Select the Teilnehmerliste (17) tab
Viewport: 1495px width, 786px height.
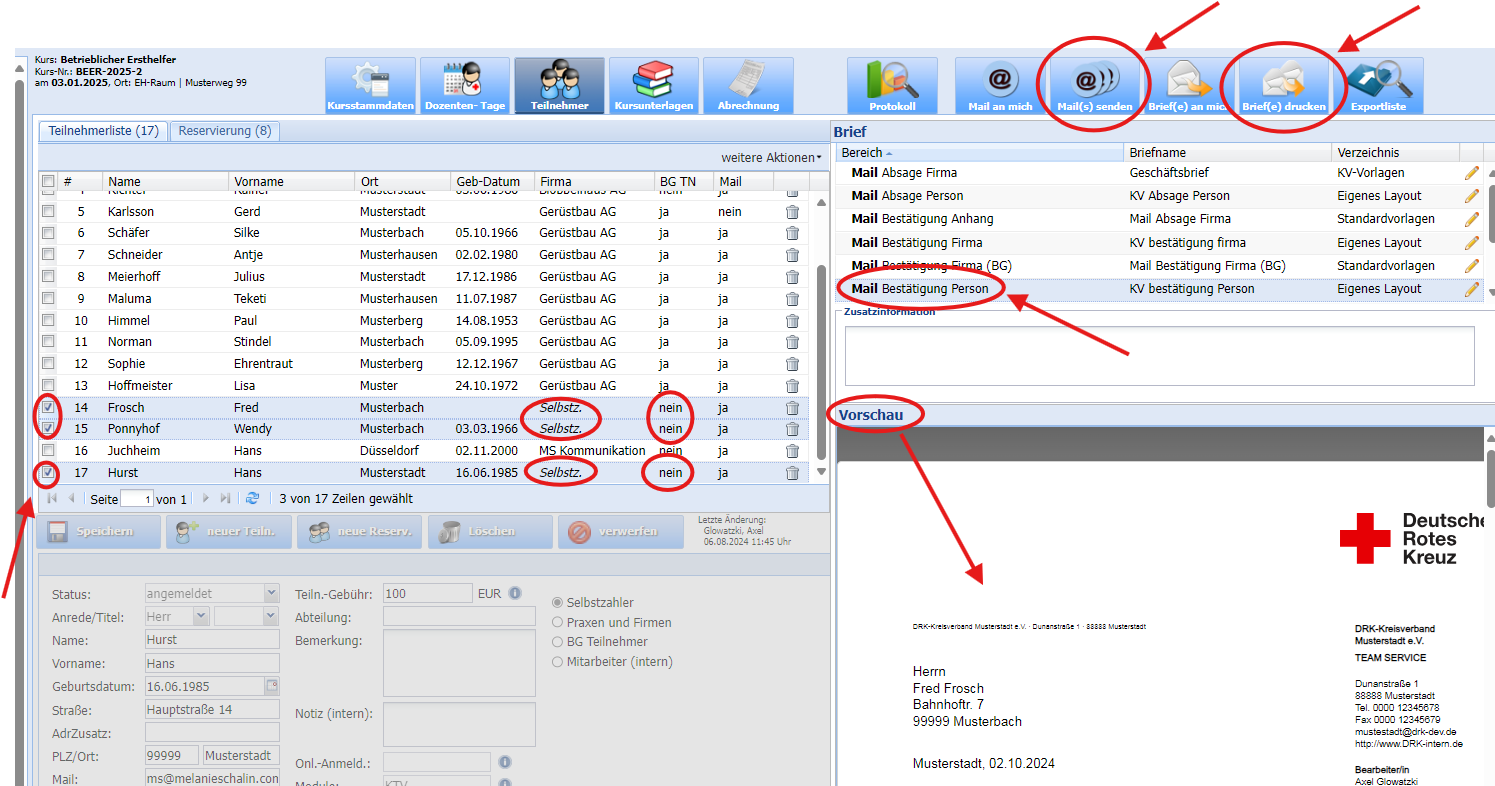pyautogui.click(x=103, y=131)
